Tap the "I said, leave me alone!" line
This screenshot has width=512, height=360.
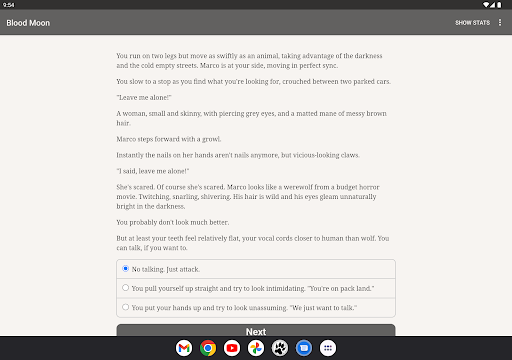[x=153, y=171]
